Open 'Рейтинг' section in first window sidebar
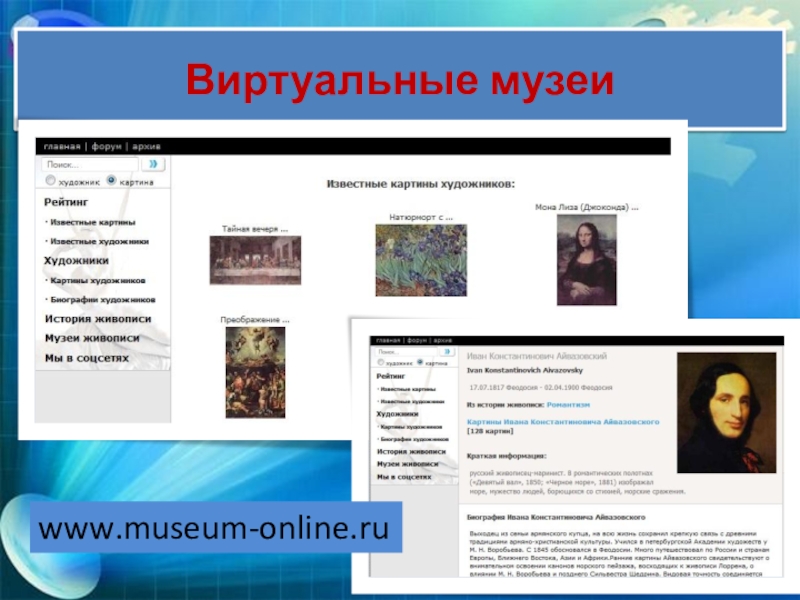800x600 pixels. click(66, 202)
